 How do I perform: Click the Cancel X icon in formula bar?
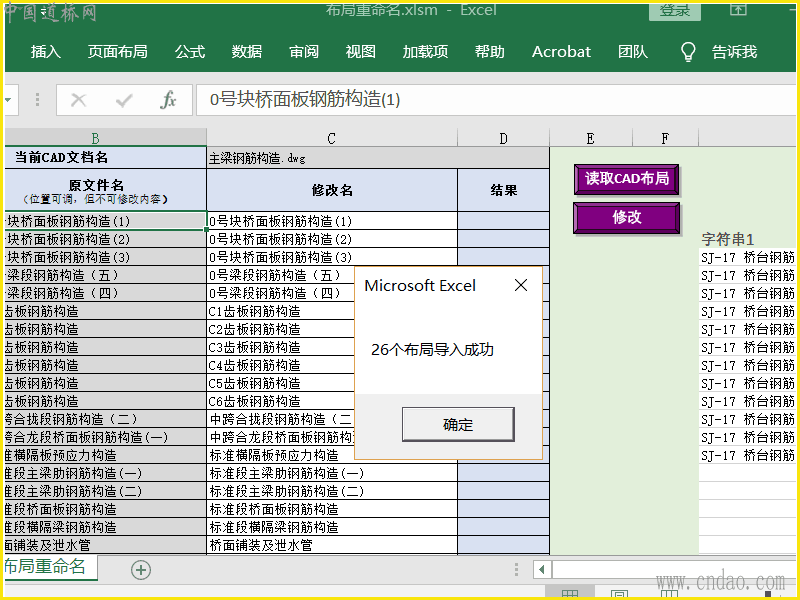point(79,100)
